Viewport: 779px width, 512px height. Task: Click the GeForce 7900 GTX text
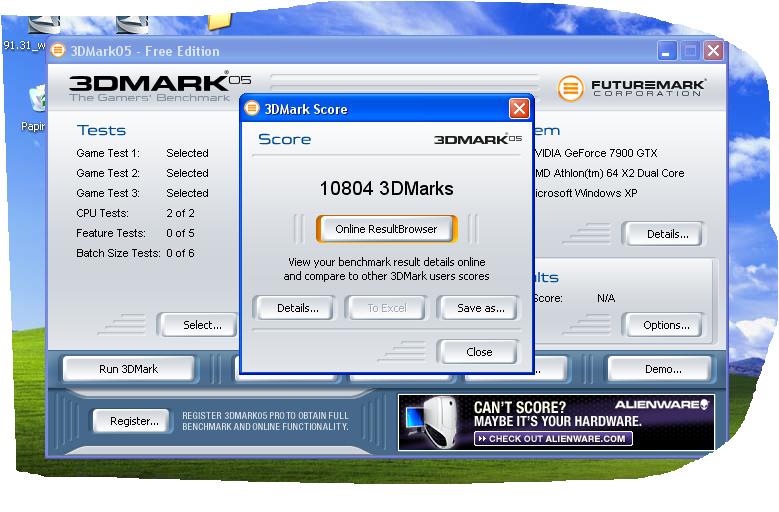coord(596,153)
